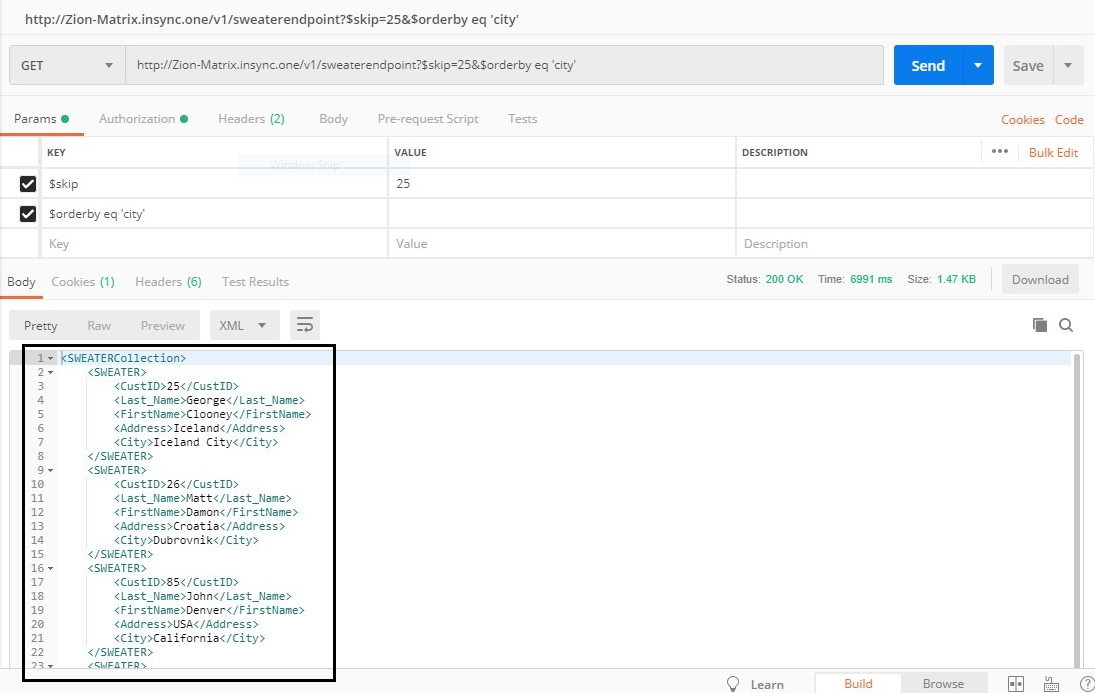Switch from Build to Browse mode

pyautogui.click(x=943, y=684)
